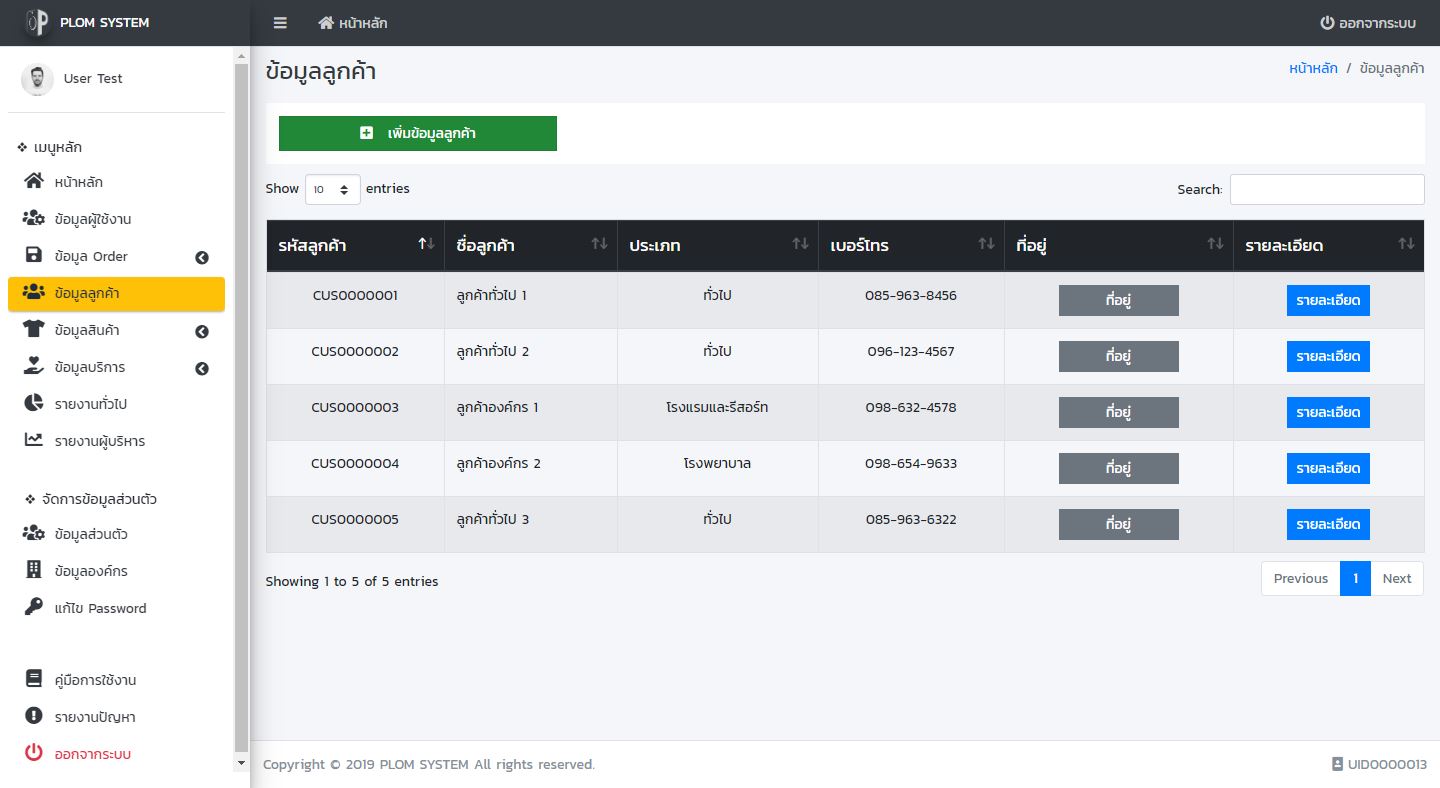Click the home icon beside หน้าหลัก in navbar
This screenshot has width=1440, height=788.
click(x=326, y=23)
